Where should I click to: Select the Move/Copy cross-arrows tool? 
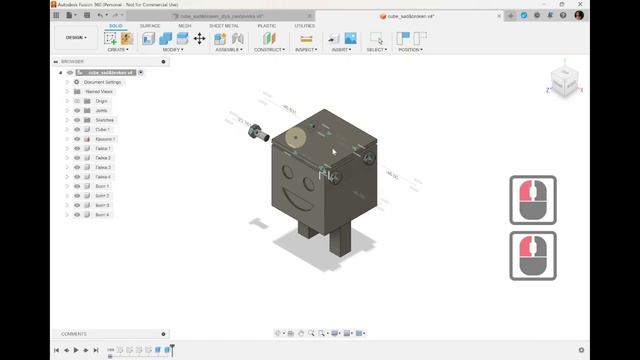click(x=199, y=38)
